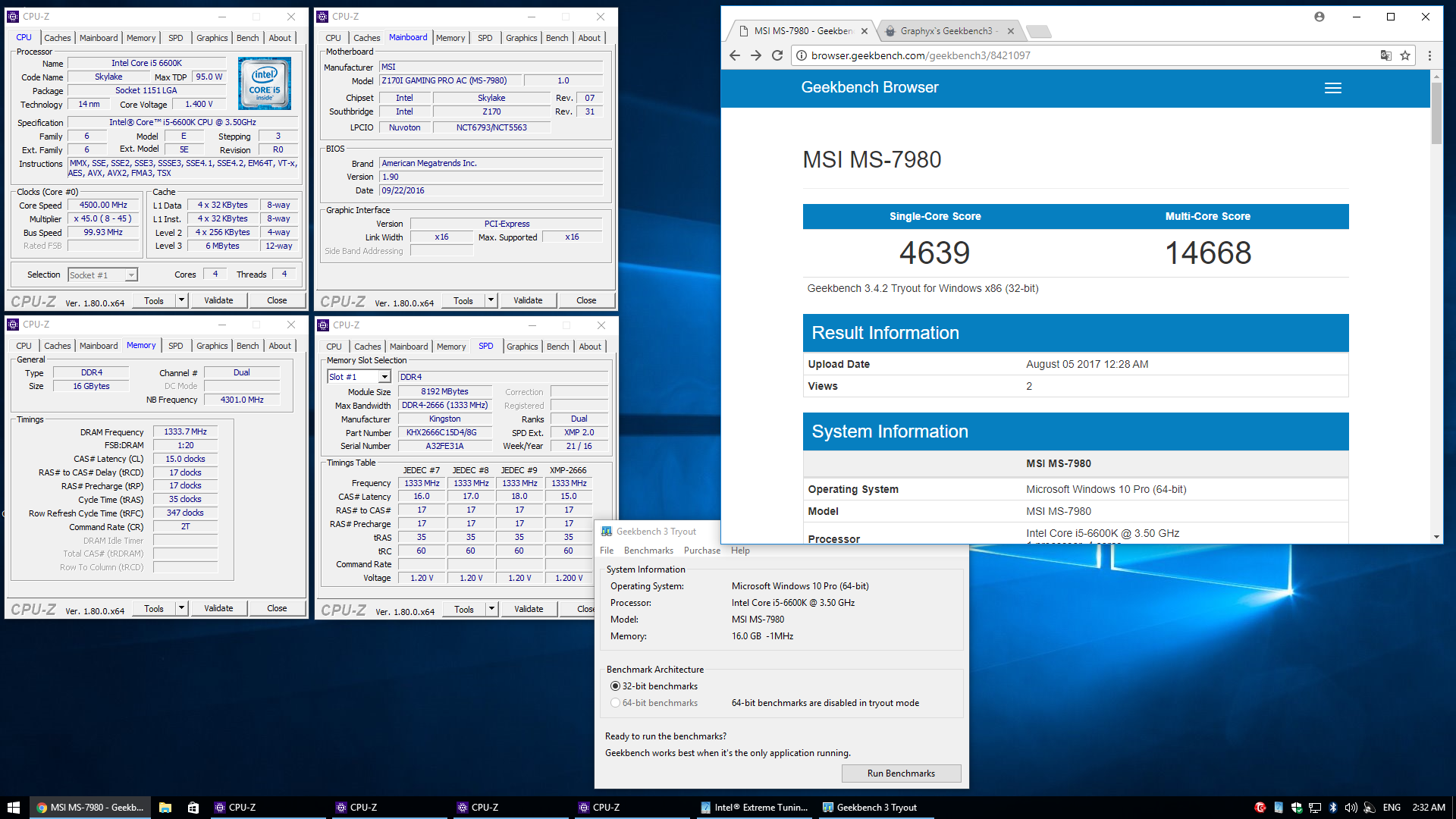This screenshot has width=1456, height=819.
Task: Click the 2:32 AM taskbar clock
Action: click(1429, 808)
